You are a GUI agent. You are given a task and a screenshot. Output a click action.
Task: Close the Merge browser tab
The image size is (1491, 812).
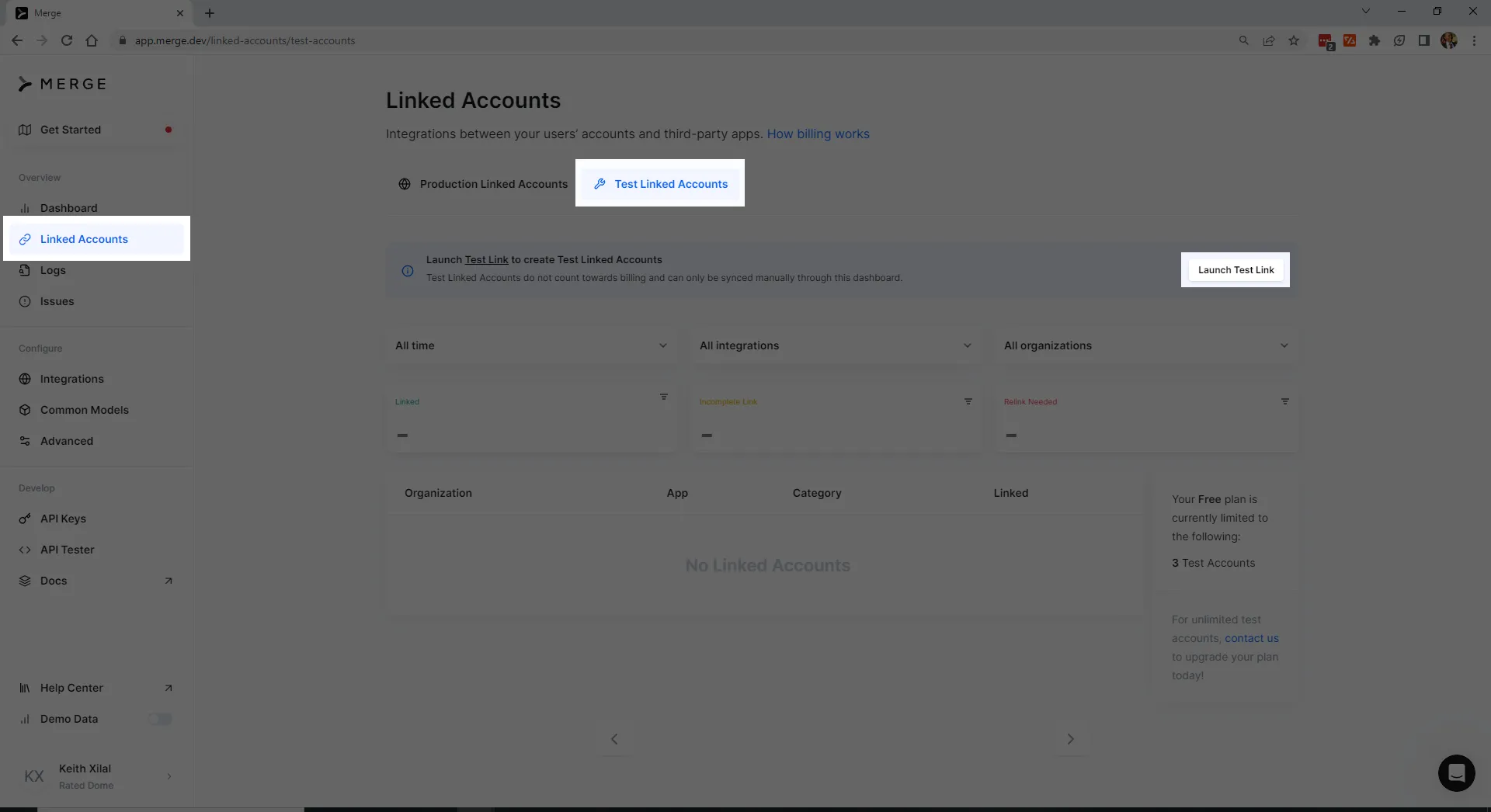(180, 13)
